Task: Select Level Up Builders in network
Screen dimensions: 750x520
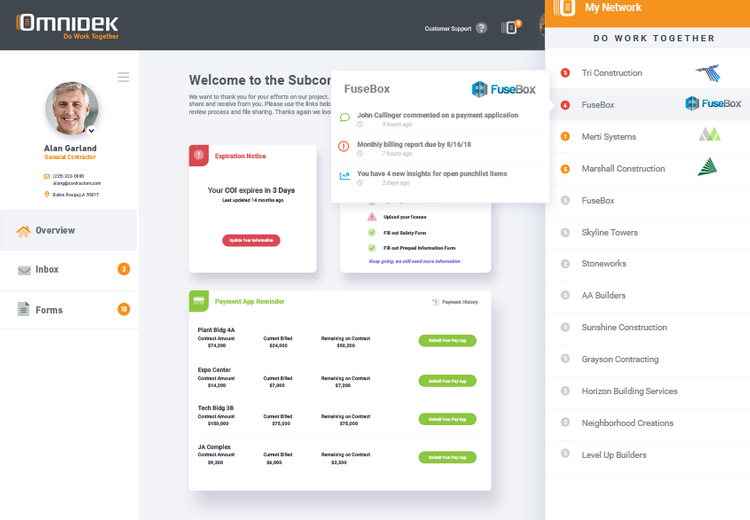Action: pos(648,455)
